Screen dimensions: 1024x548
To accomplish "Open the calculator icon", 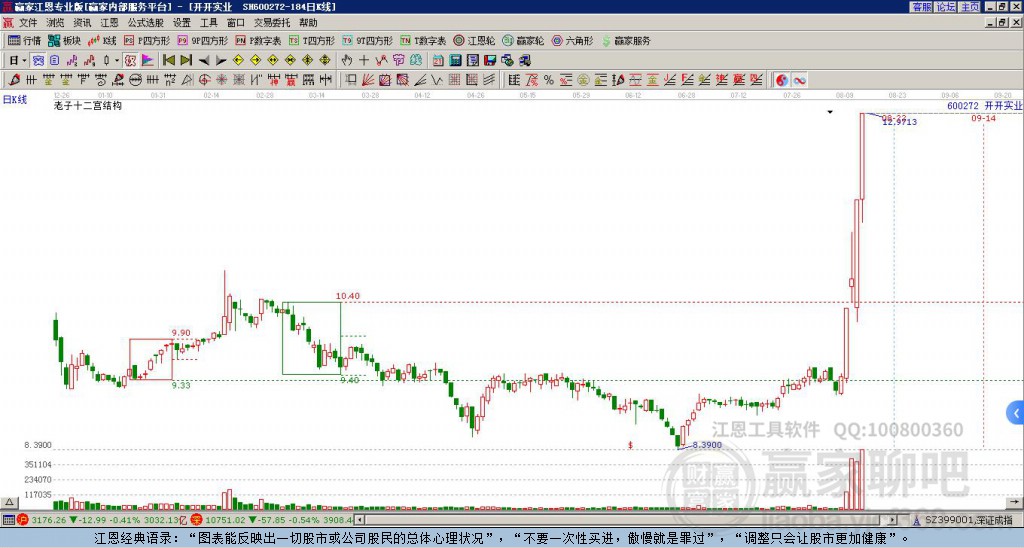I will (455, 61).
